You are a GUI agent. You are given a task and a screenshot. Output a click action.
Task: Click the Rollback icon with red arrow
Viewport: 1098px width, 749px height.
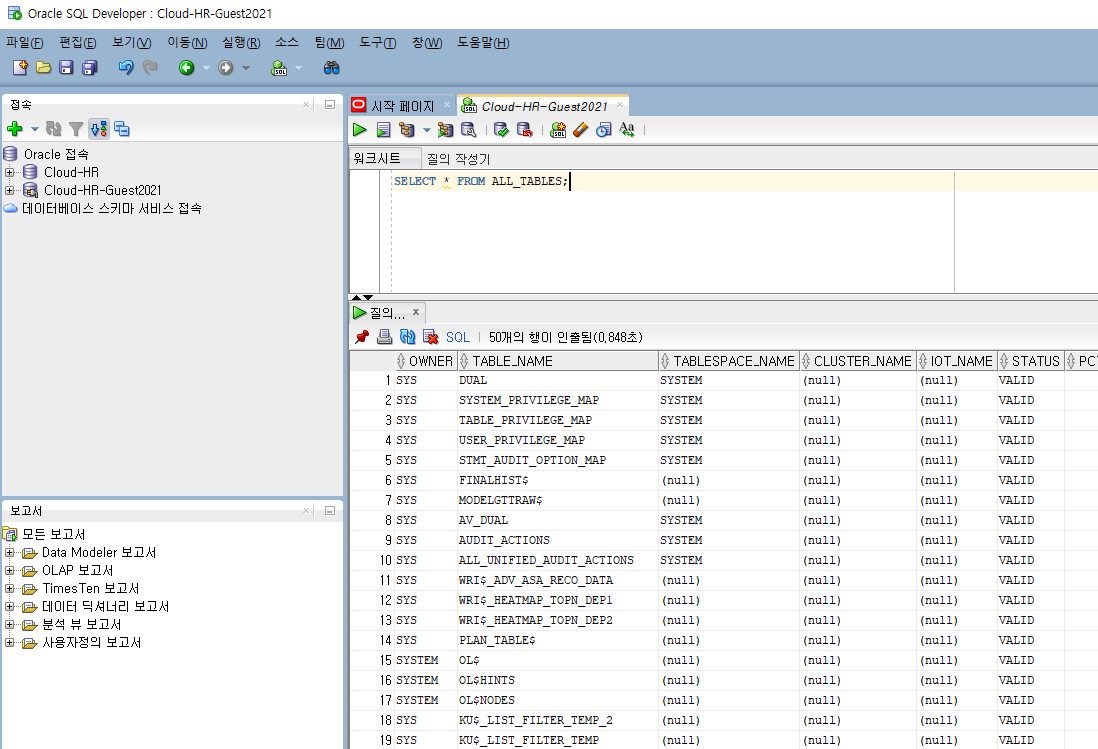tap(524, 130)
